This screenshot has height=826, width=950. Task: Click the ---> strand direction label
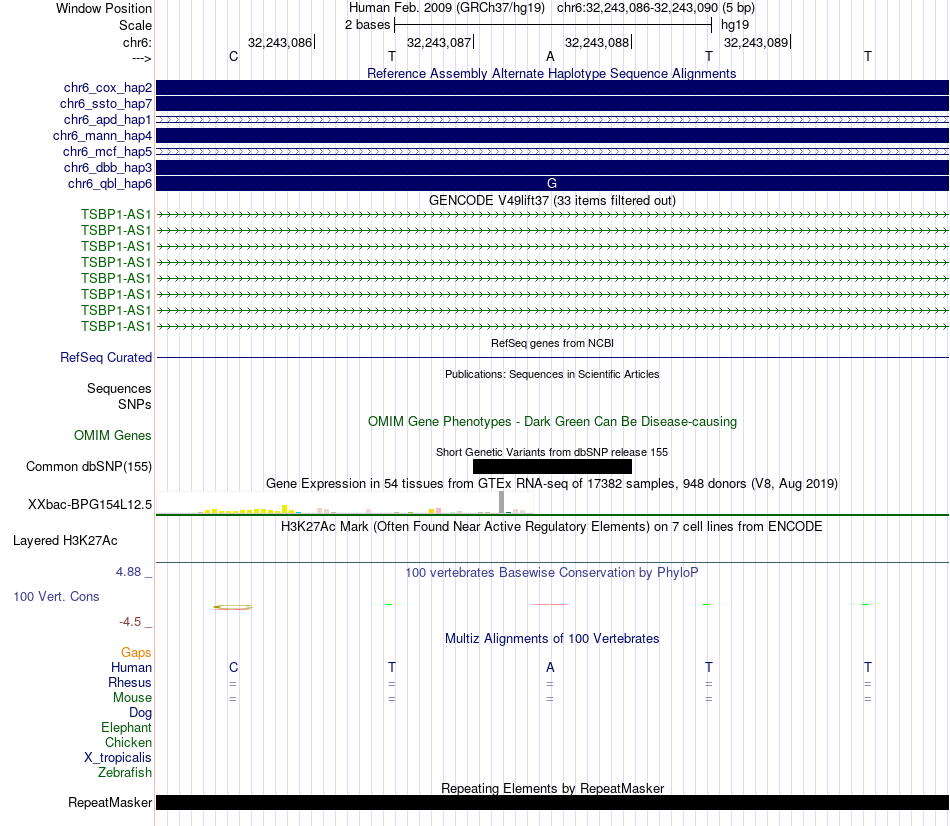click(142, 59)
